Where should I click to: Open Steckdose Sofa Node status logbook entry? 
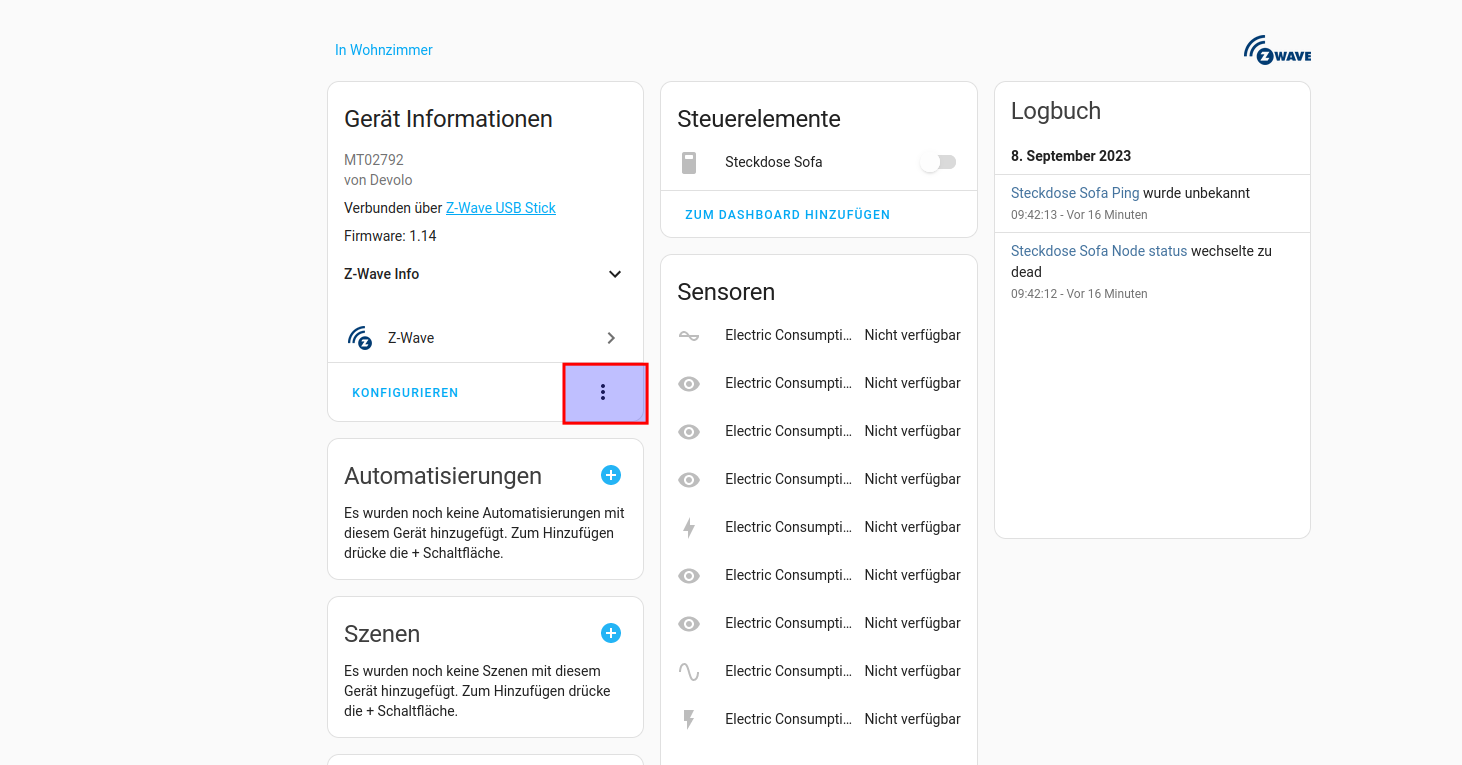(1098, 251)
